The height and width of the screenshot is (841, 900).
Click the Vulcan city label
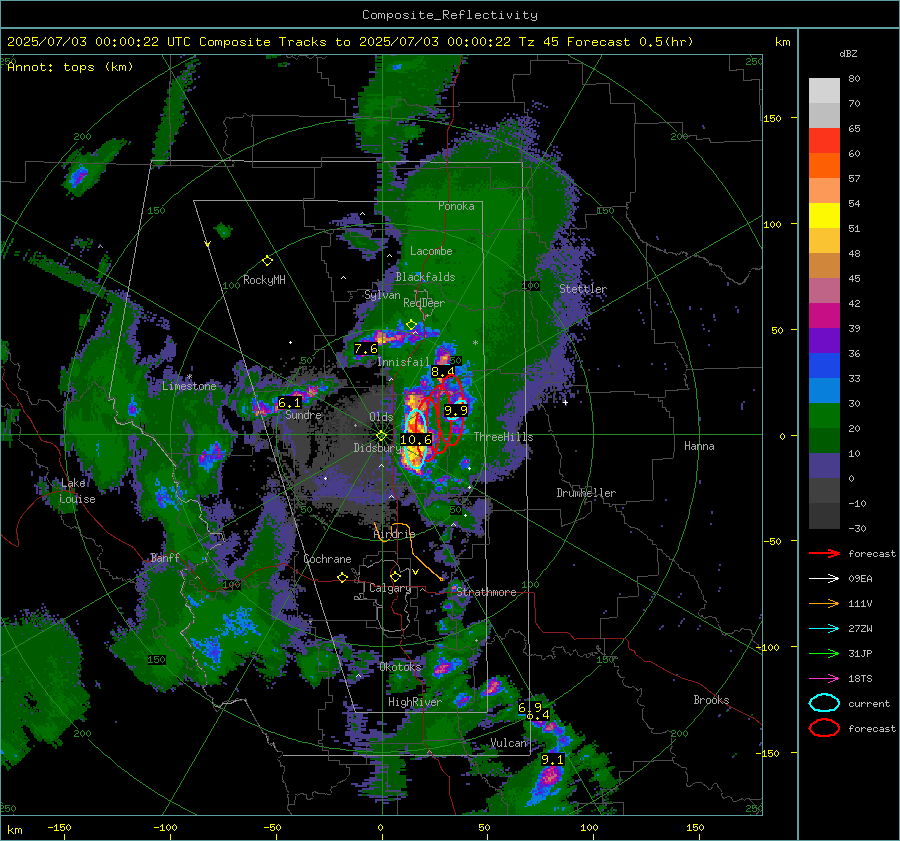[x=508, y=743]
